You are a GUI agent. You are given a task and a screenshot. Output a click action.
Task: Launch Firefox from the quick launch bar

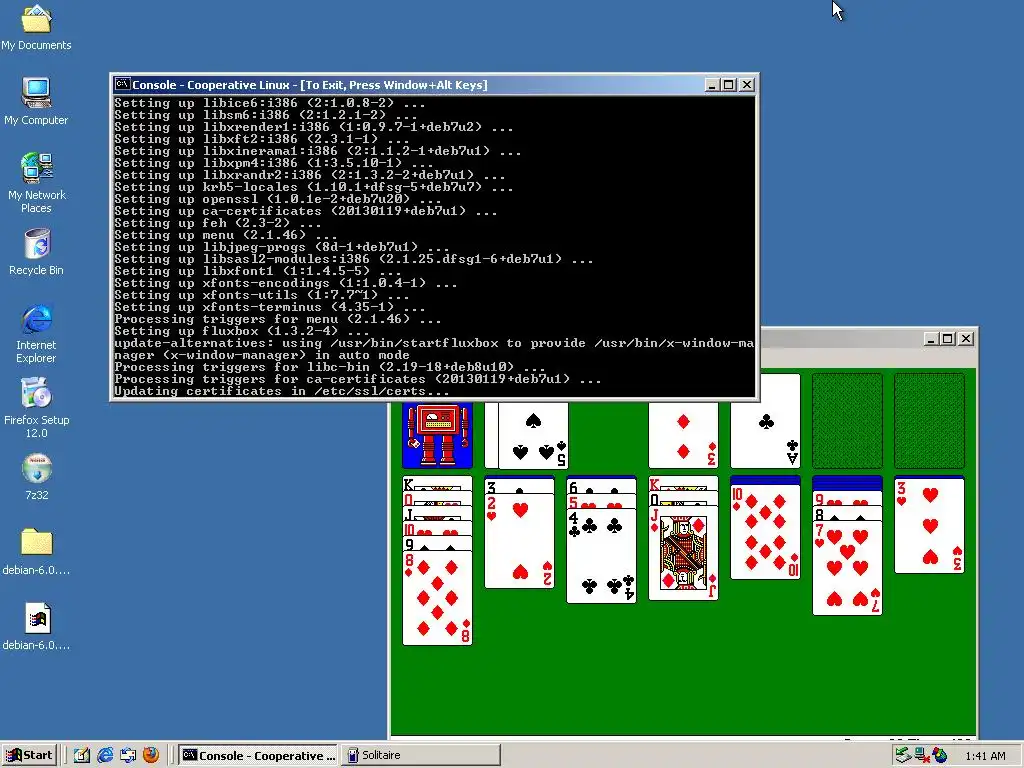151,755
